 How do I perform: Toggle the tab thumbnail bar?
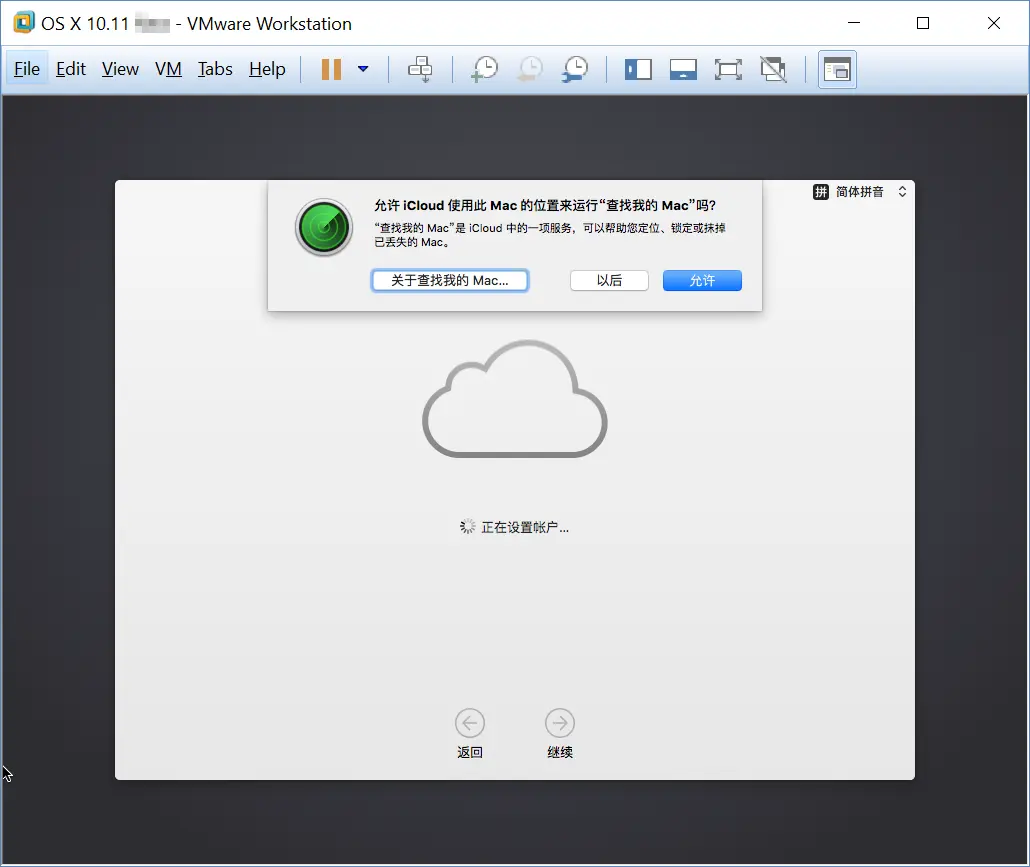[683, 69]
